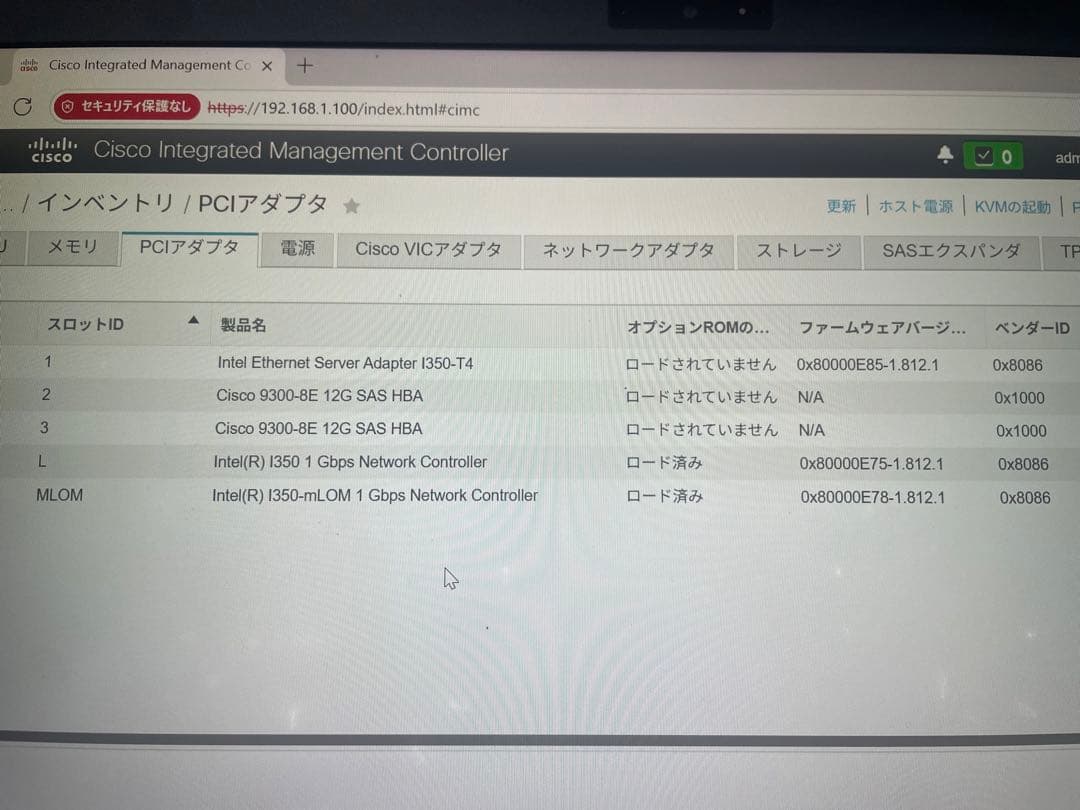Click the admin user menu
1080x810 pixels.
[x=1067, y=158]
